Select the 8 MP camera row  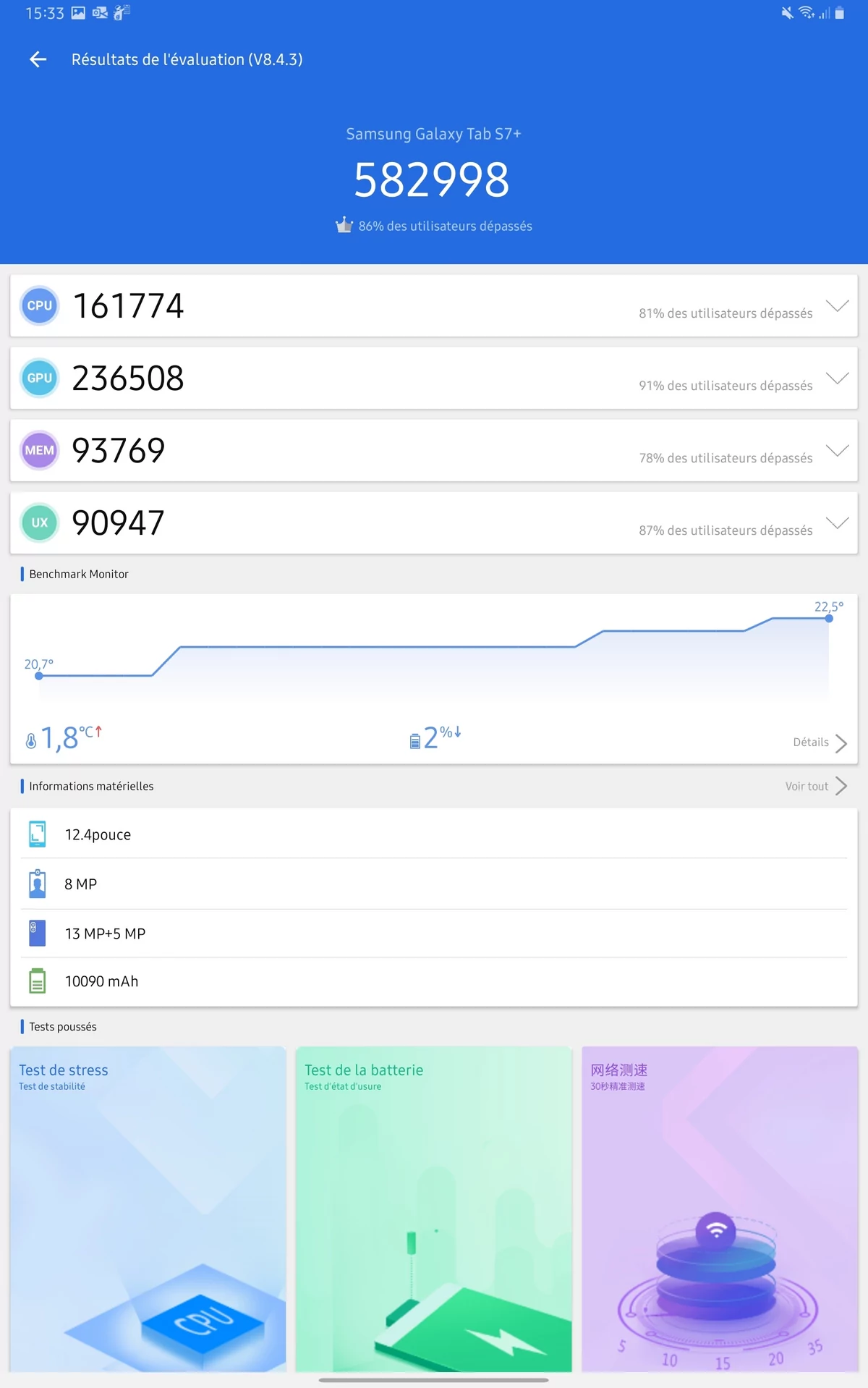[x=434, y=884]
